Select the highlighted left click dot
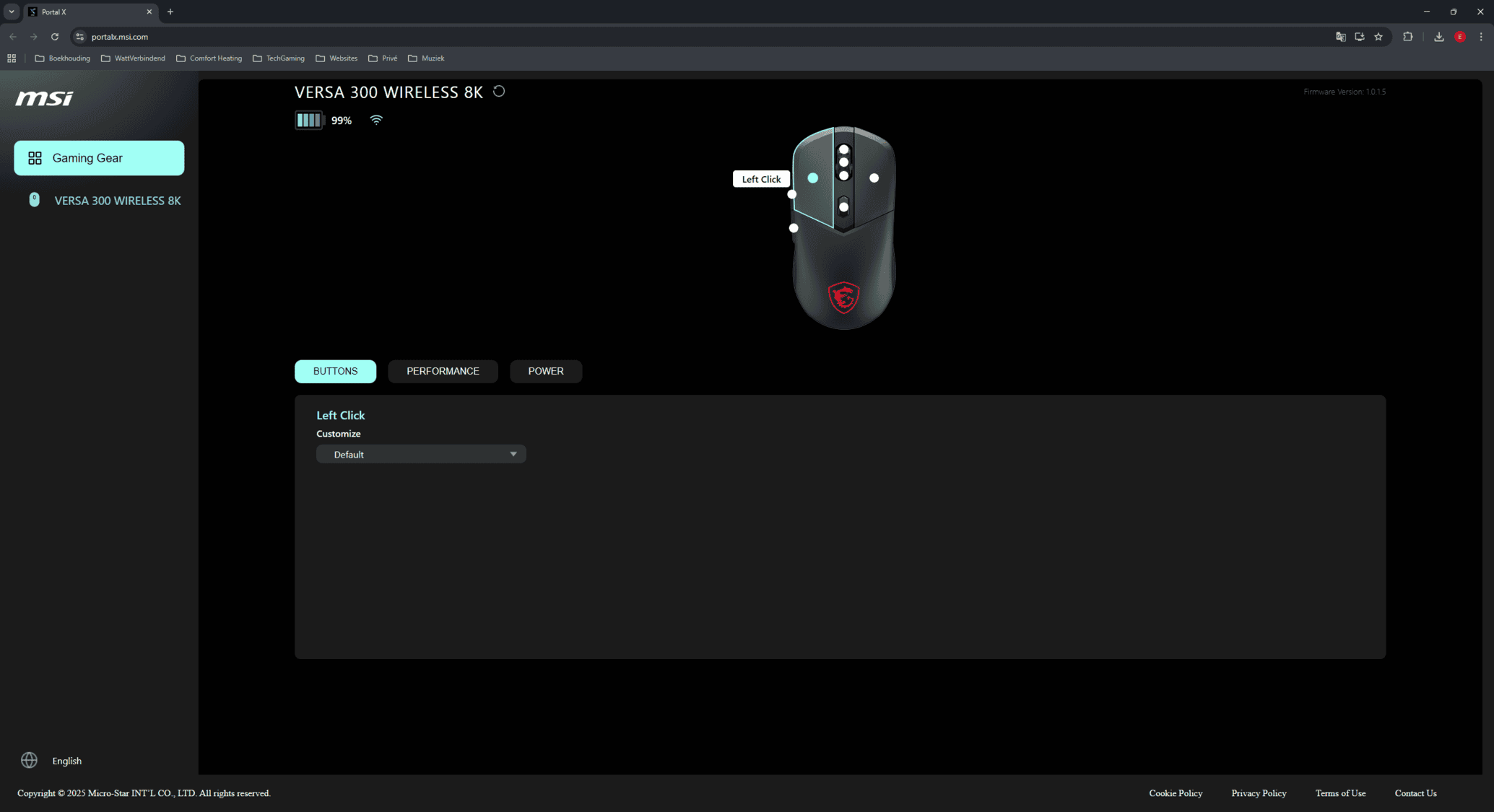Viewport: 1494px width, 812px height. click(x=813, y=178)
